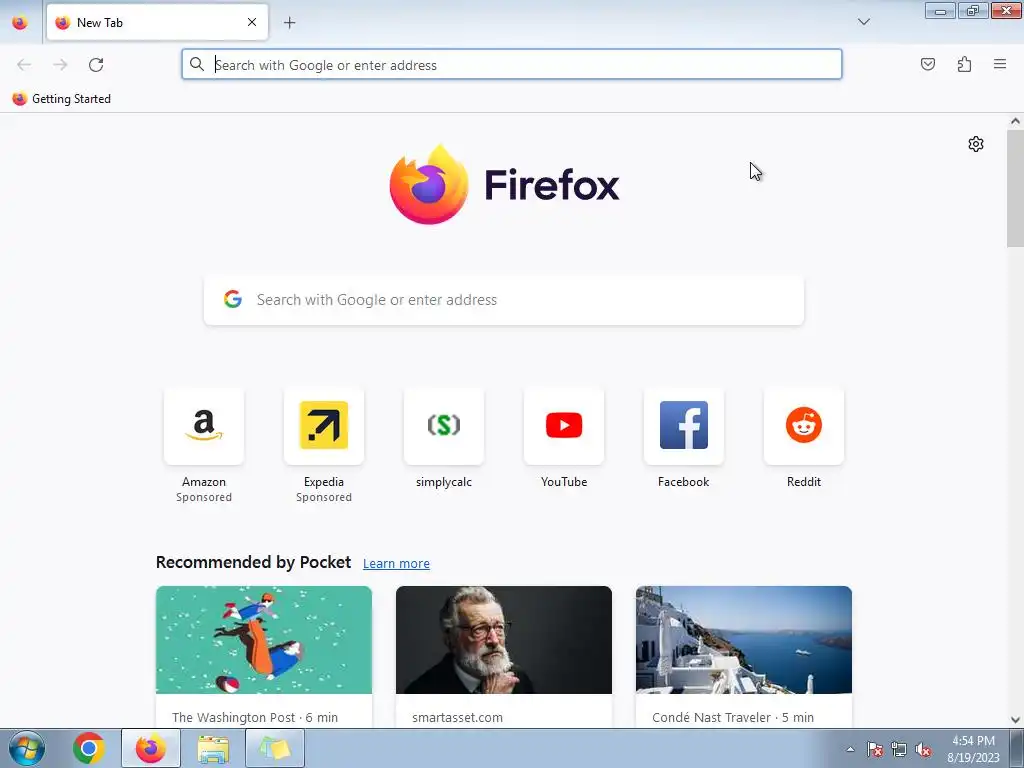Open the Action Center flag icon
The image size is (1024, 768).
pos(874,749)
